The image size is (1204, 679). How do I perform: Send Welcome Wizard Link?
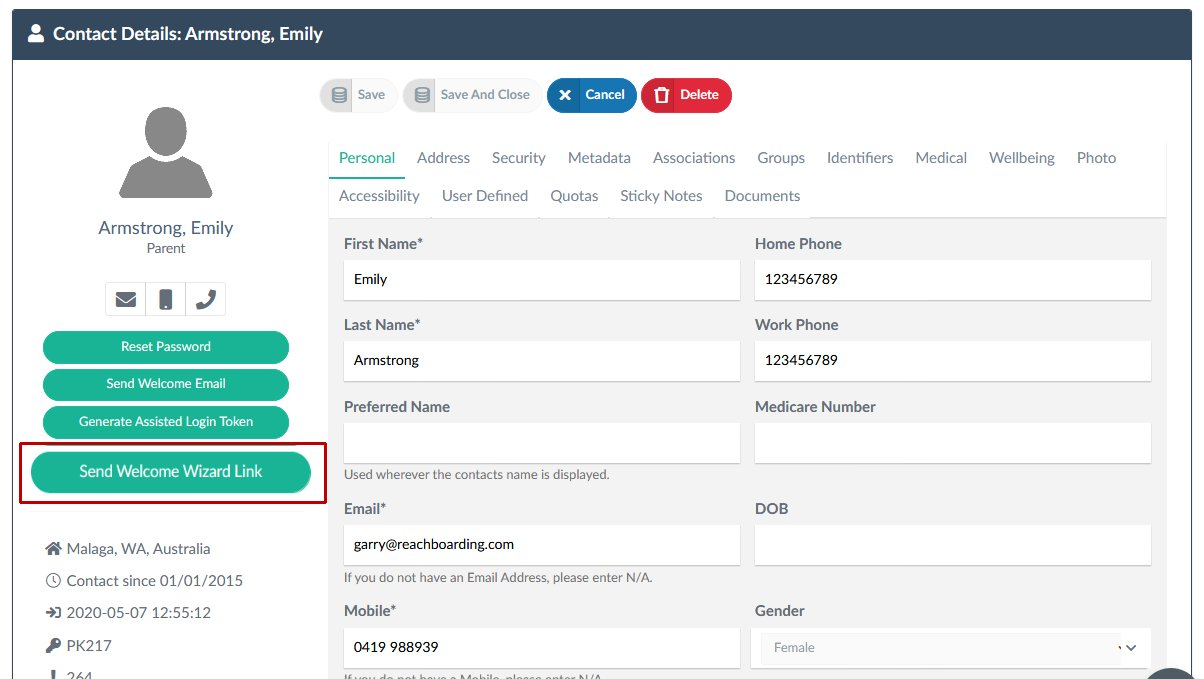click(x=171, y=472)
